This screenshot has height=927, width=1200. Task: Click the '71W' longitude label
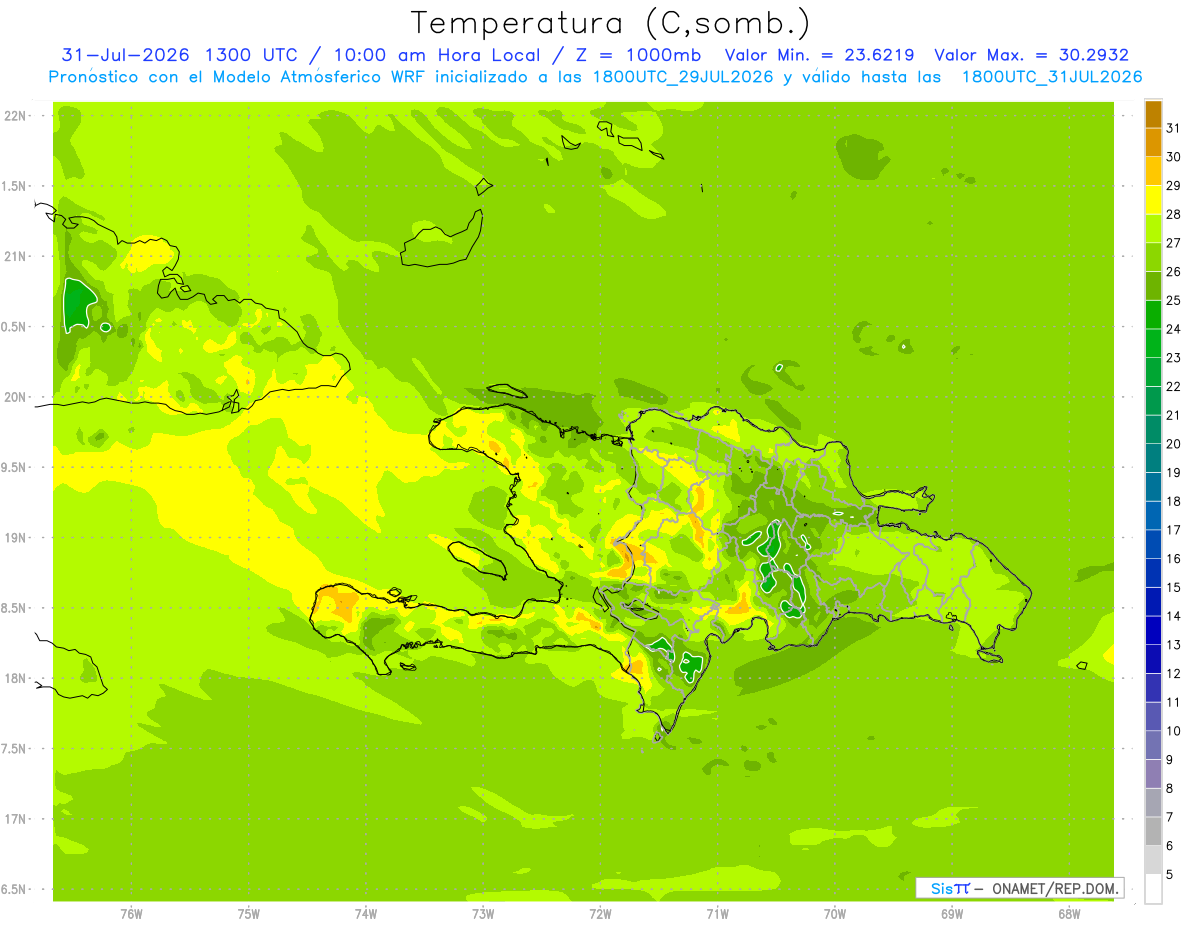point(717,914)
